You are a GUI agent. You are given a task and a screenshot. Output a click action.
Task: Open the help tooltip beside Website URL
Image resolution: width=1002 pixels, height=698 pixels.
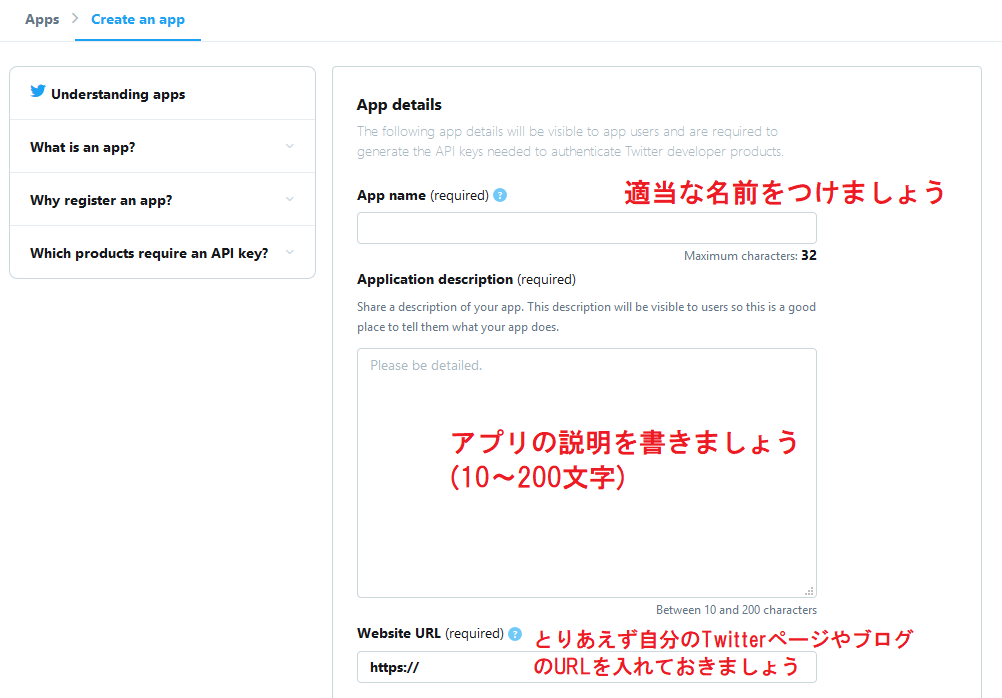tap(515, 634)
